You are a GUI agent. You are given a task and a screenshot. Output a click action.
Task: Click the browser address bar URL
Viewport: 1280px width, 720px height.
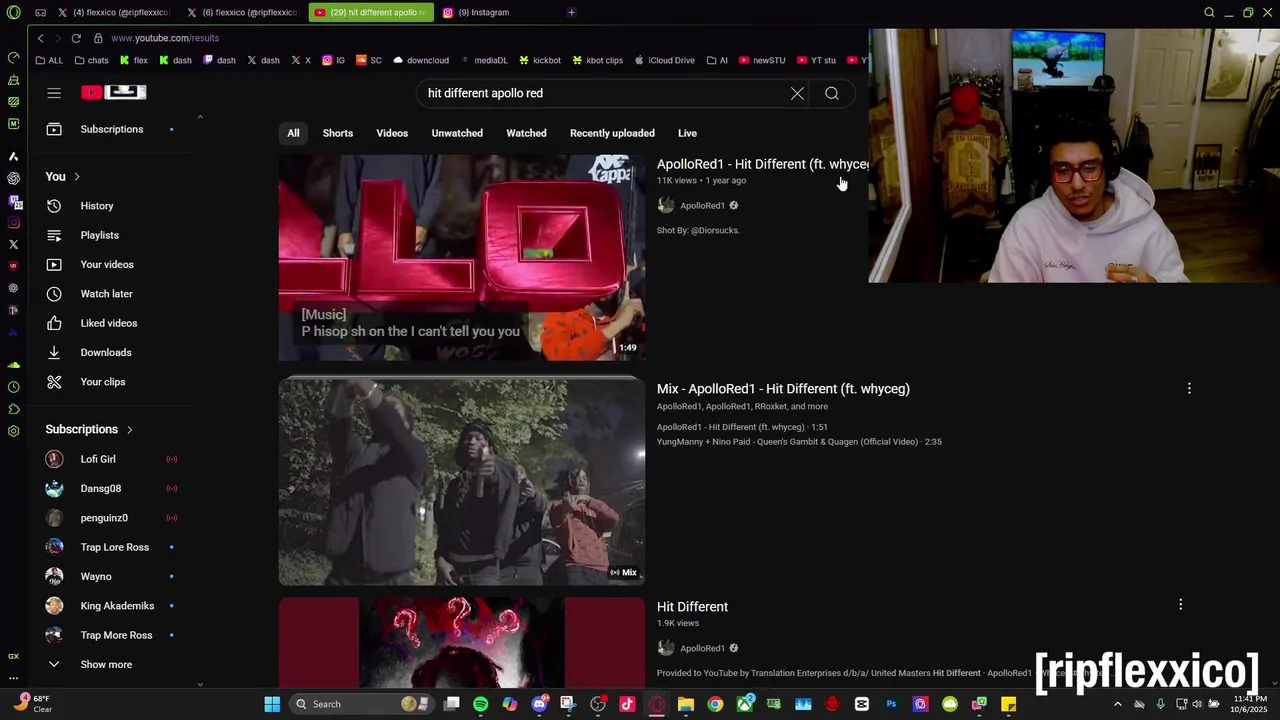[165, 38]
